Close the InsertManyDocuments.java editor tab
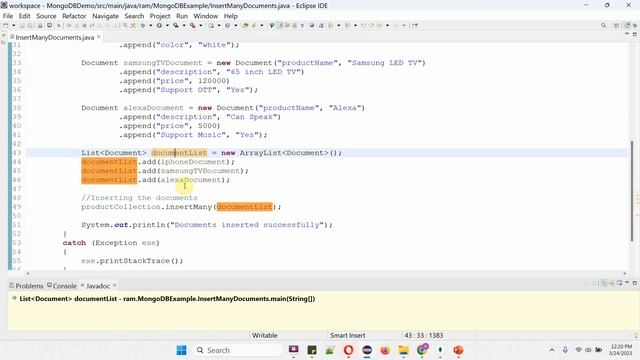The image size is (640, 360). pos(99,37)
